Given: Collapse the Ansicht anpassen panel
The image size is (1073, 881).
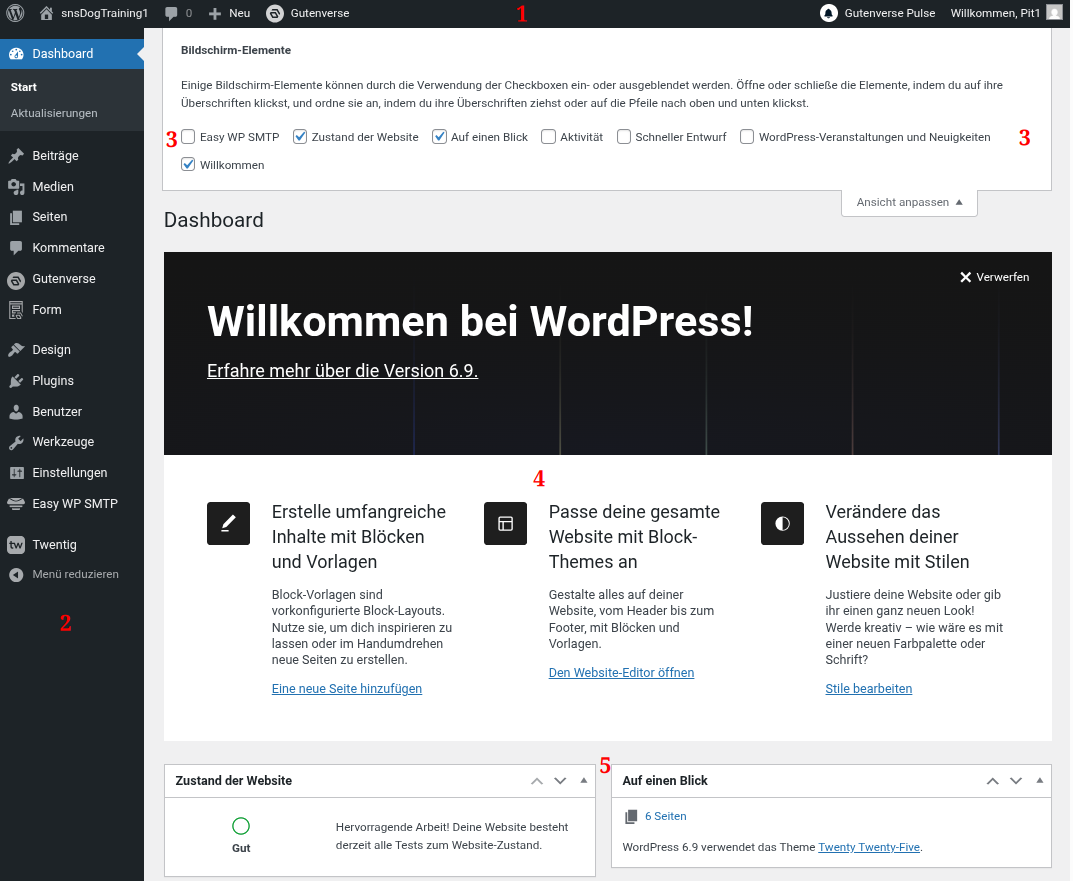Looking at the screenshot, I should pyautogui.click(x=909, y=203).
